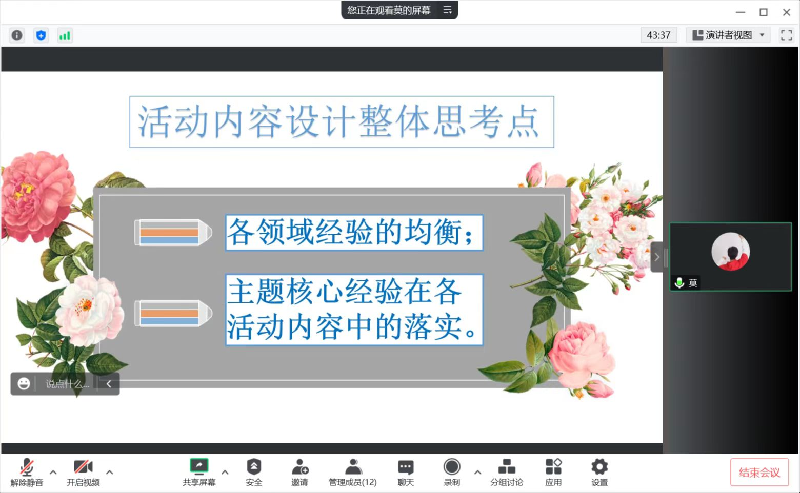This screenshot has height=493, width=800.
Task: Unmute microphone with 解除静音
Action: point(27,471)
